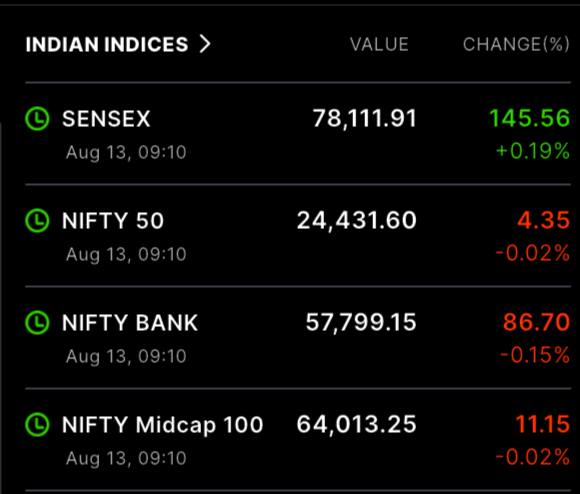
Task: Open the NIFTY Midcap 100 index name
Action: (x=162, y=425)
